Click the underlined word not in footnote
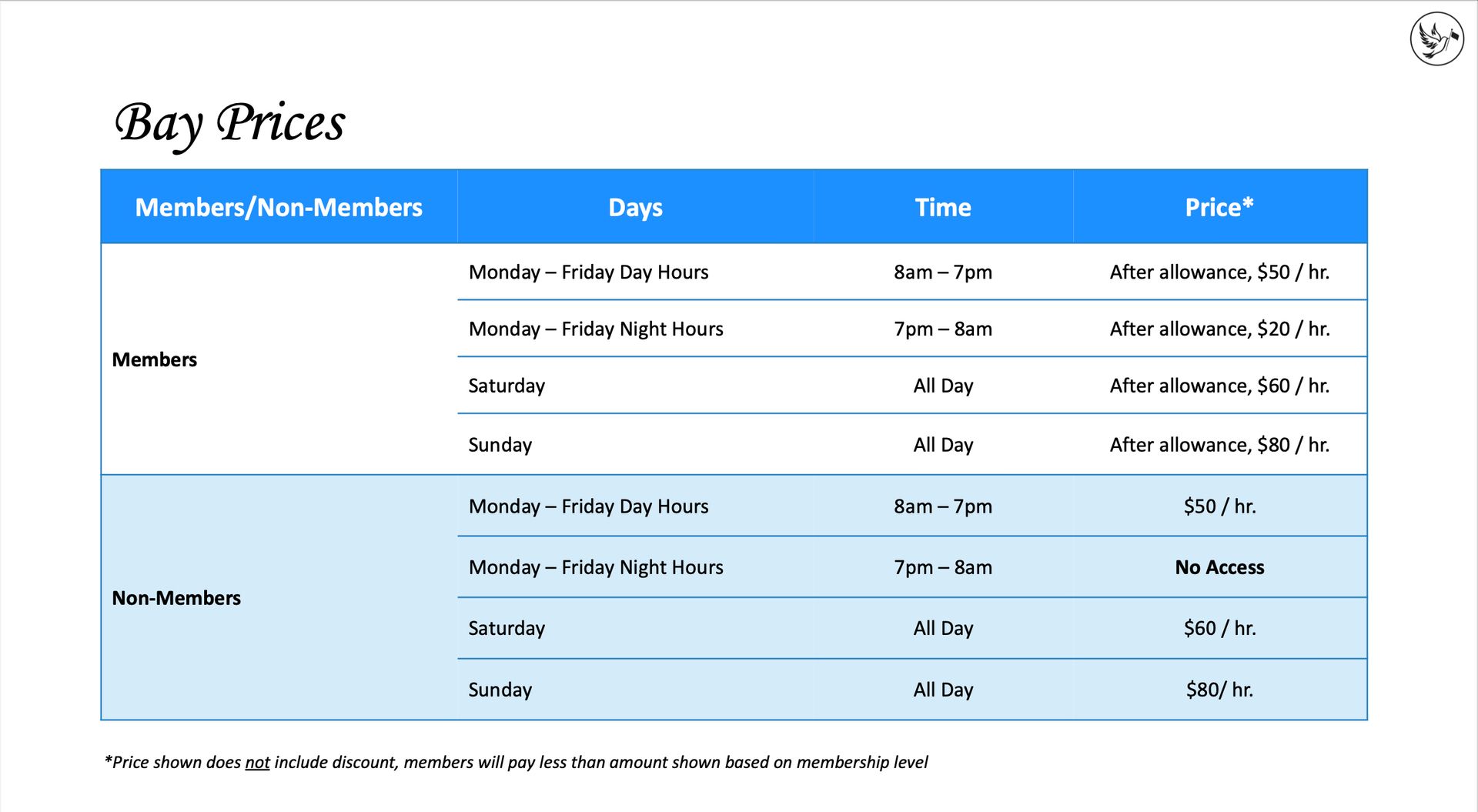 [x=257, y=763]
